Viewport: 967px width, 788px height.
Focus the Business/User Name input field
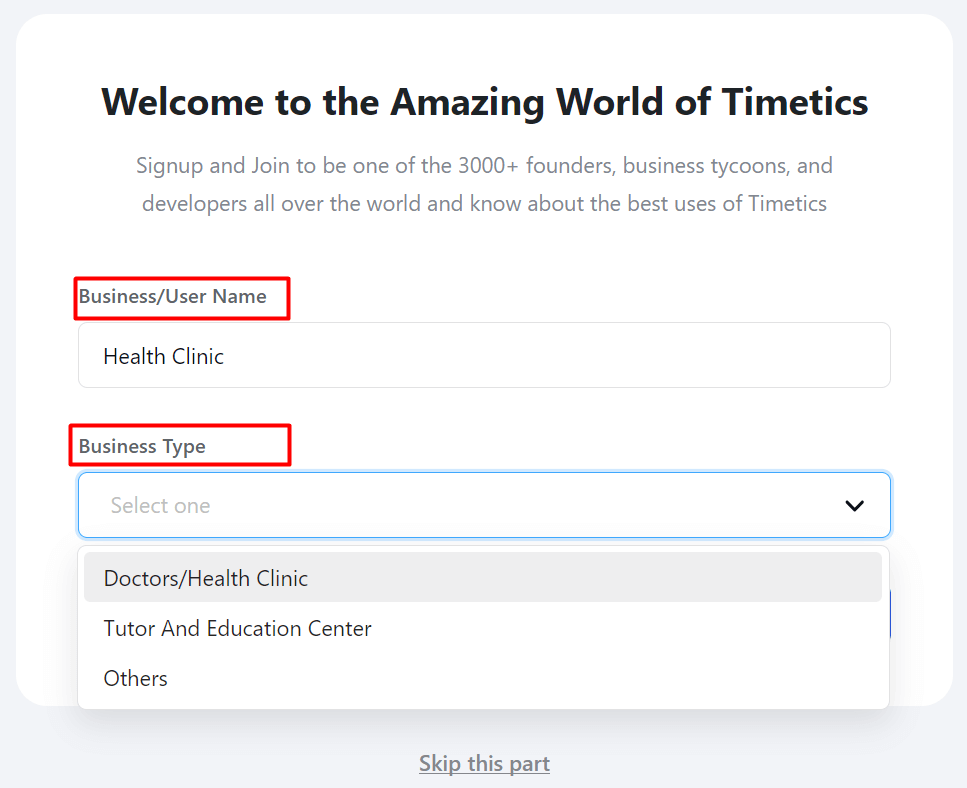pos(484,355)
